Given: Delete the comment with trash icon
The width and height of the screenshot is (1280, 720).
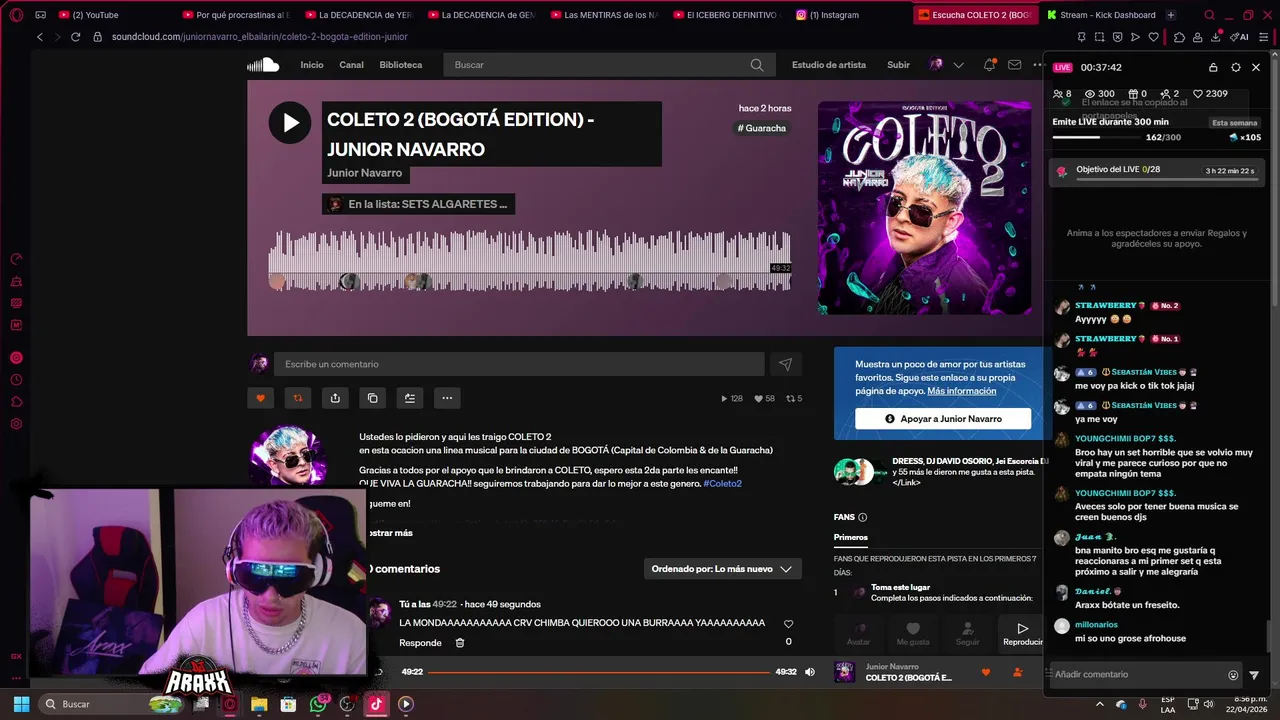Looking at the screenshot, I should (x=460, y=643).
